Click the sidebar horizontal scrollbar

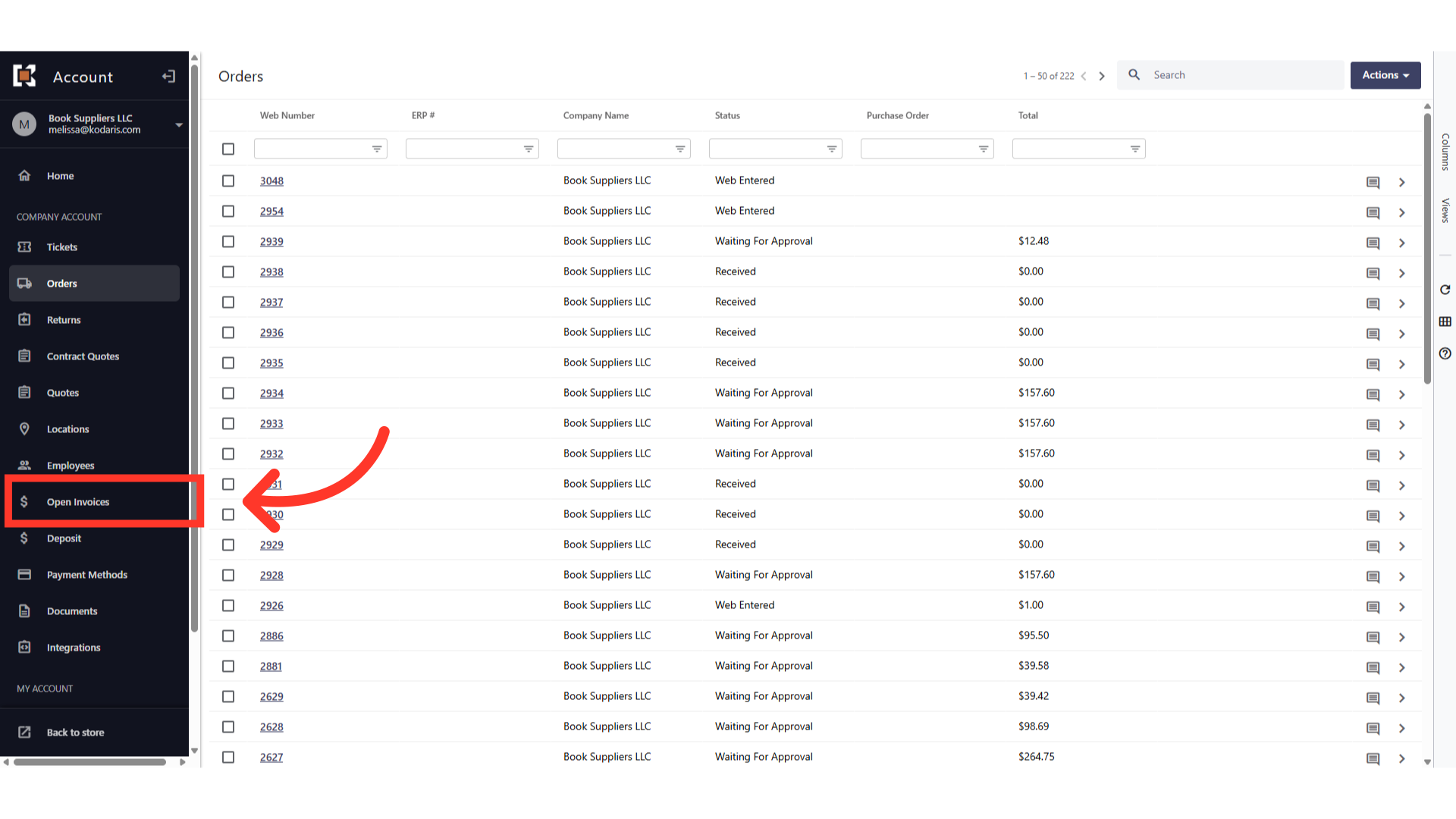click(x=89, y=762)
